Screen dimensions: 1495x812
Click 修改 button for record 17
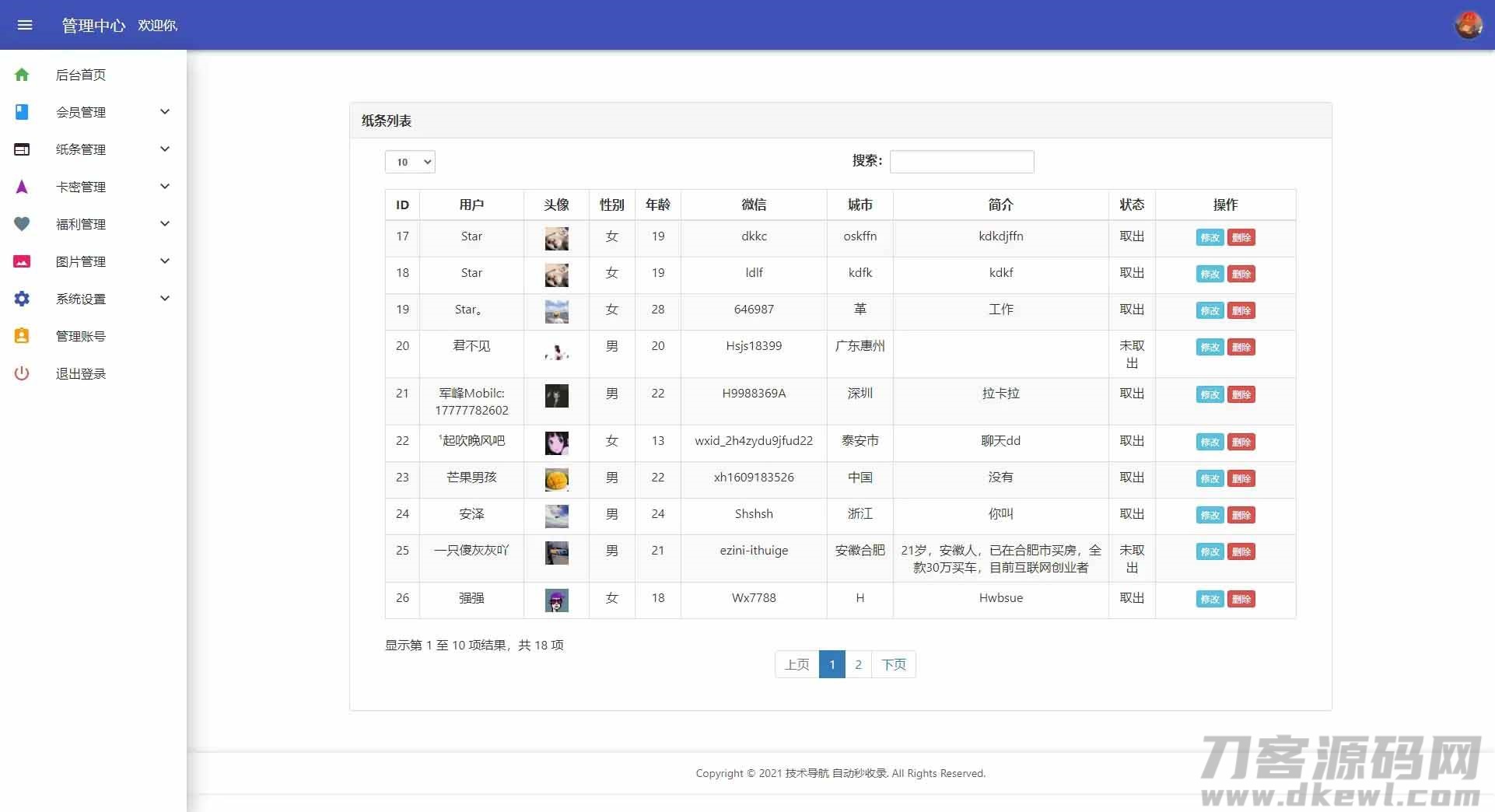click(1210, 238)
